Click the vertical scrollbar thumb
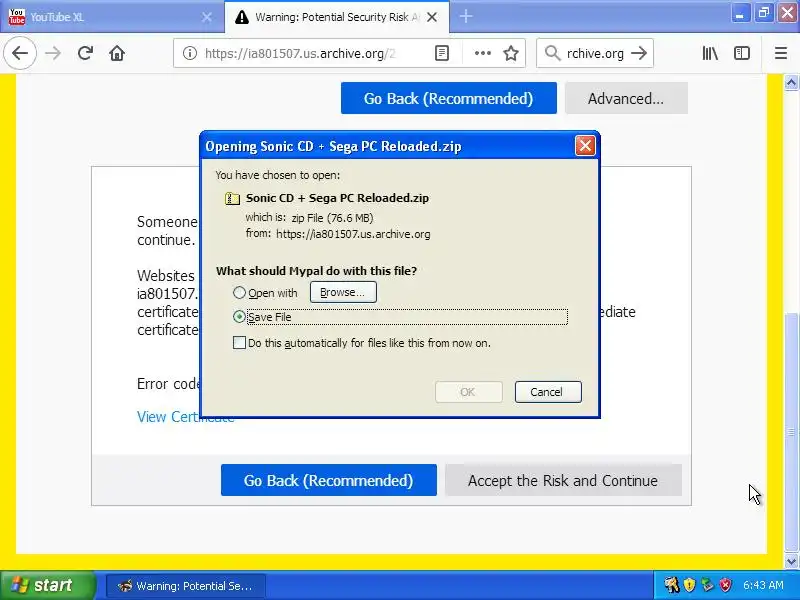800x600 pixels. click(791, 433)
